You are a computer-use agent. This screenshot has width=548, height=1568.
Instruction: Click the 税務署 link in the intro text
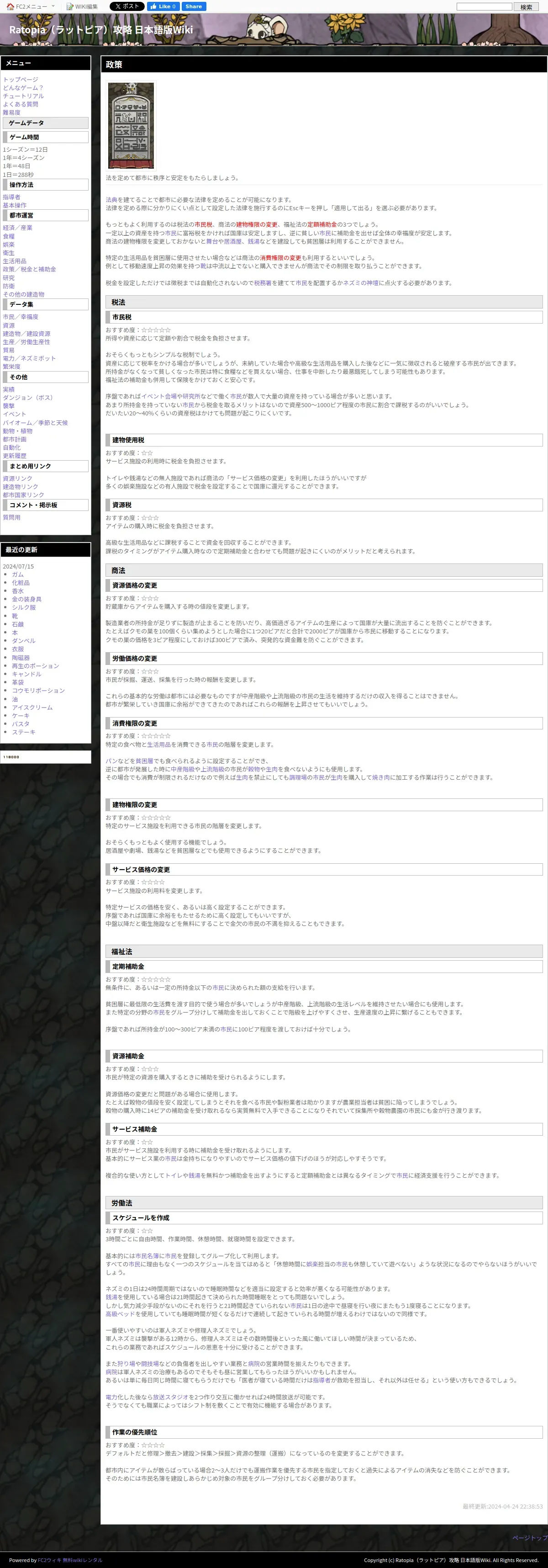tap(263, 283)
